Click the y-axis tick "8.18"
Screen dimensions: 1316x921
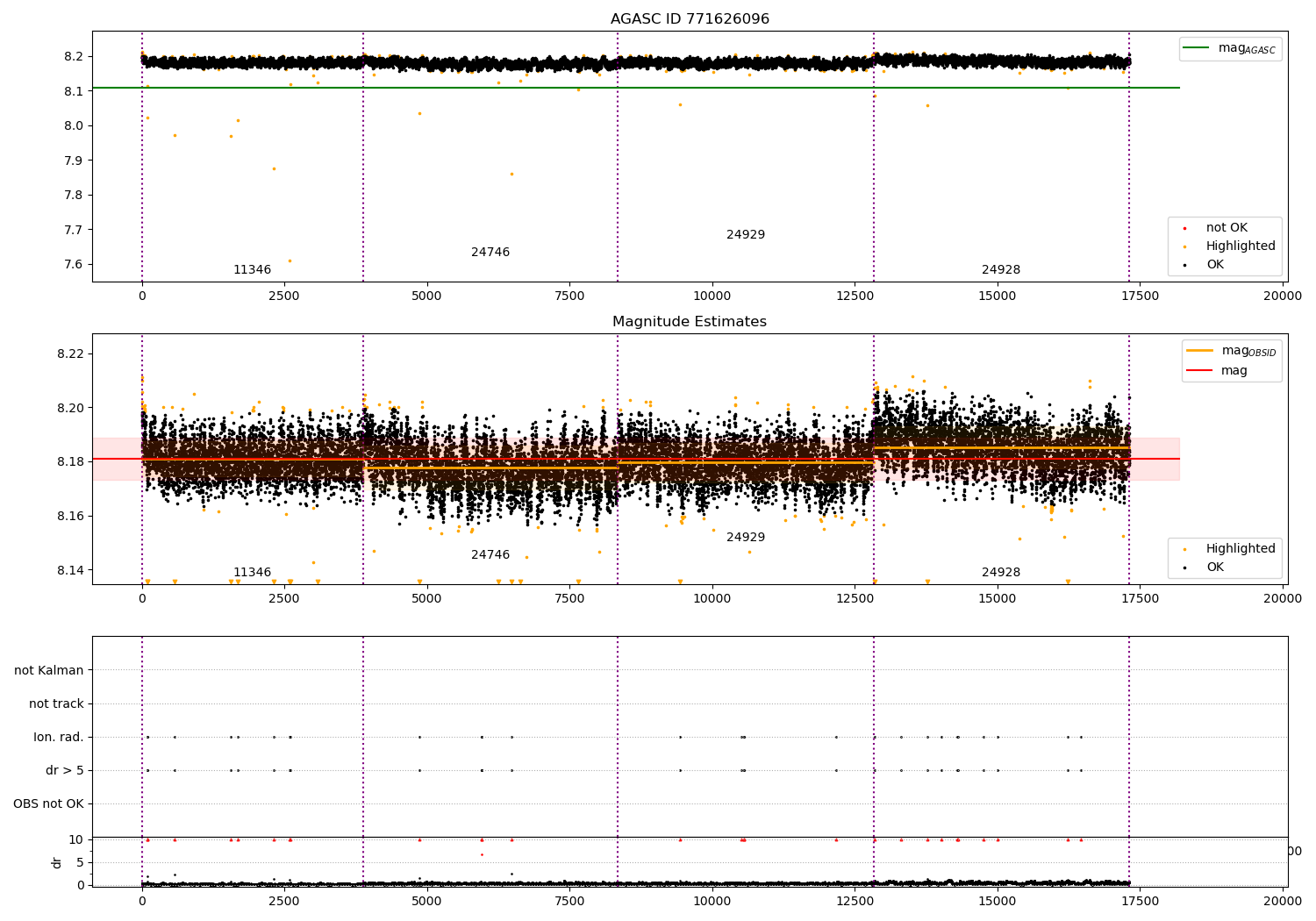click(70, 462)
